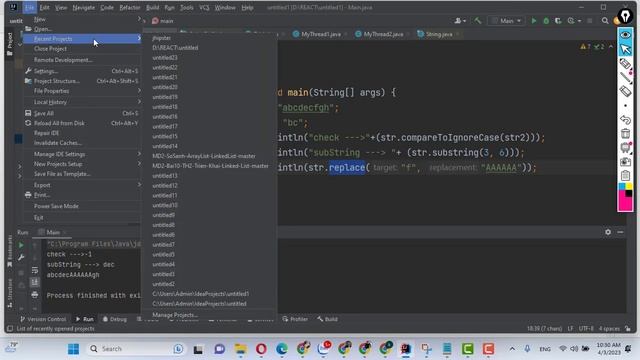Click the wrench icon in Run panel
Viewport: 640px width, 360px height.
(21, 258)
